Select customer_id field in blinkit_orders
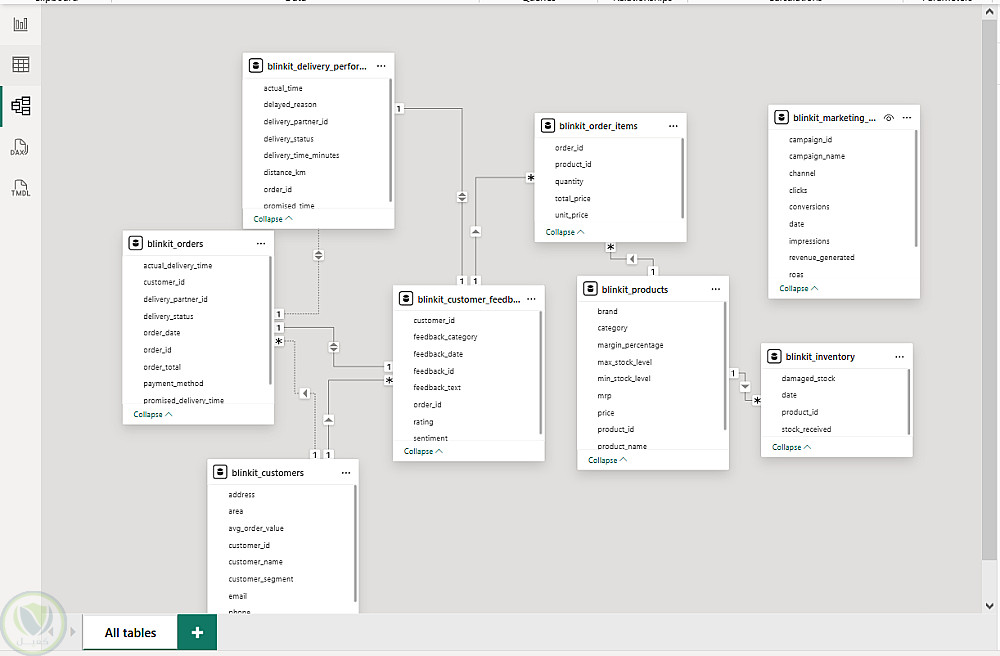The width and height of the screenshot is (1000, 656). [164, 282]
